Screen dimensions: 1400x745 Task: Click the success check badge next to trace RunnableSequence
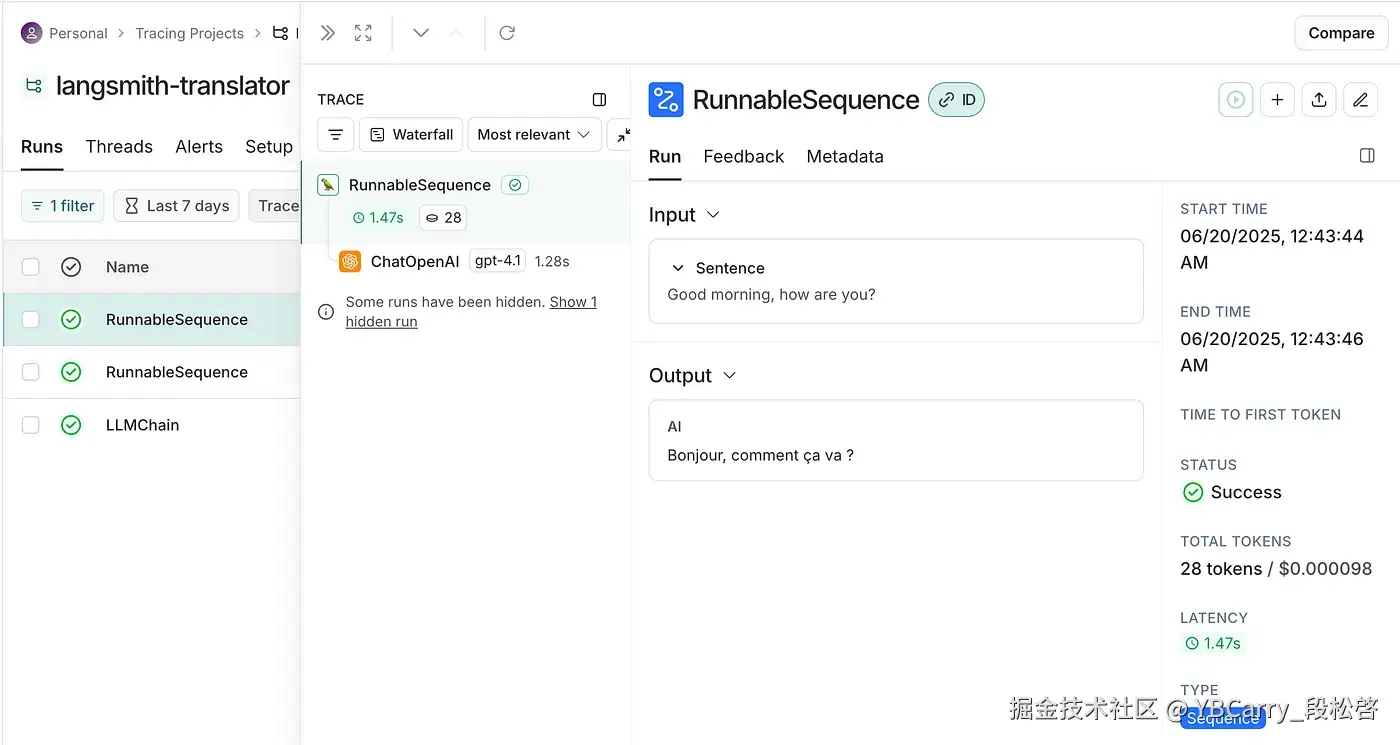[x=515, y=185]
